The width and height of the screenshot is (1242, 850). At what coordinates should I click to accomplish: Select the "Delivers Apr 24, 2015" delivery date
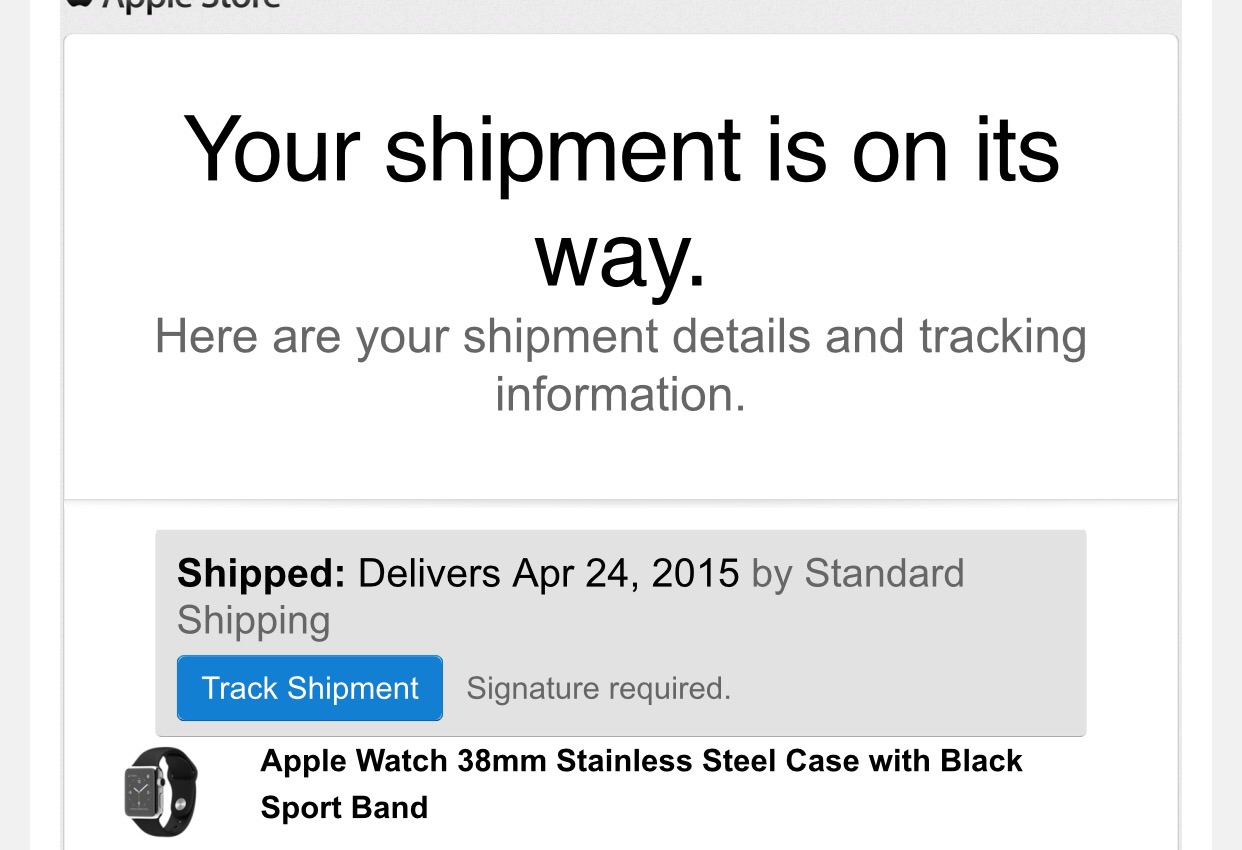coord(549,574)
